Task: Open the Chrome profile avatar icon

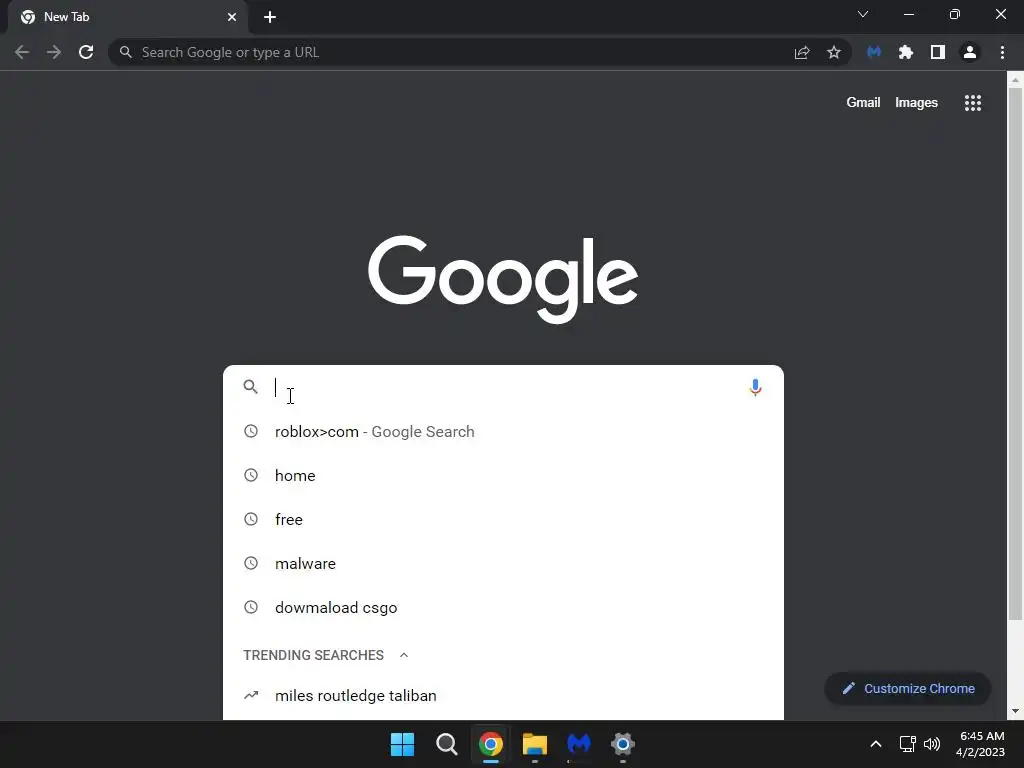Action: [x=970, y=52]
